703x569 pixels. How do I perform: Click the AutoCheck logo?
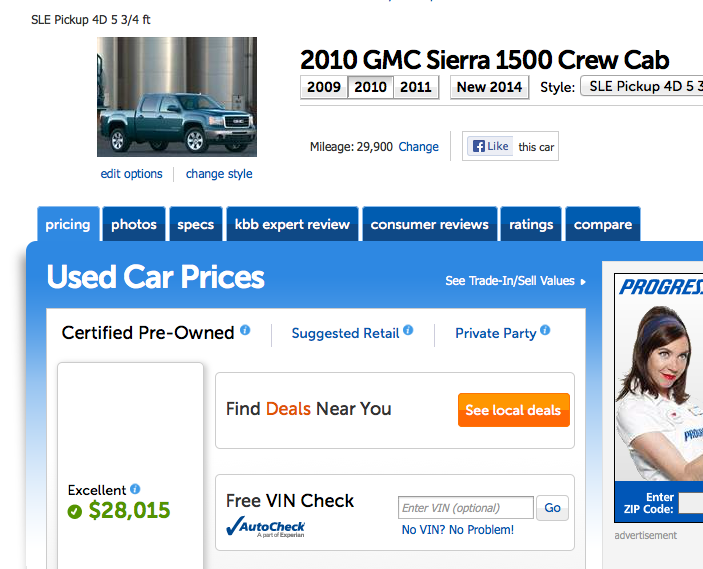[265, 526]
